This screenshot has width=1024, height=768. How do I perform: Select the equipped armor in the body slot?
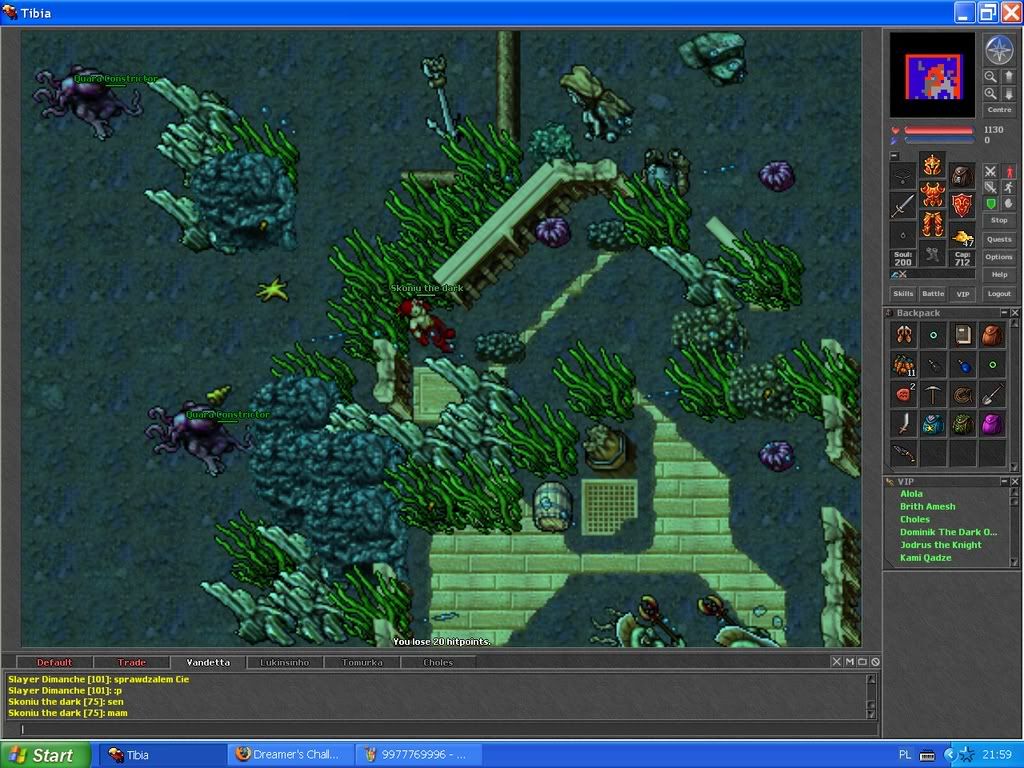point(933,195)
